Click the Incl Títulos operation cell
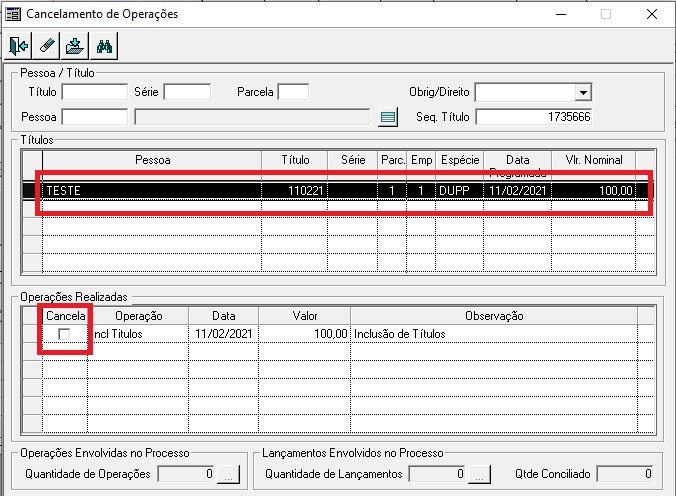 point(138,334)
